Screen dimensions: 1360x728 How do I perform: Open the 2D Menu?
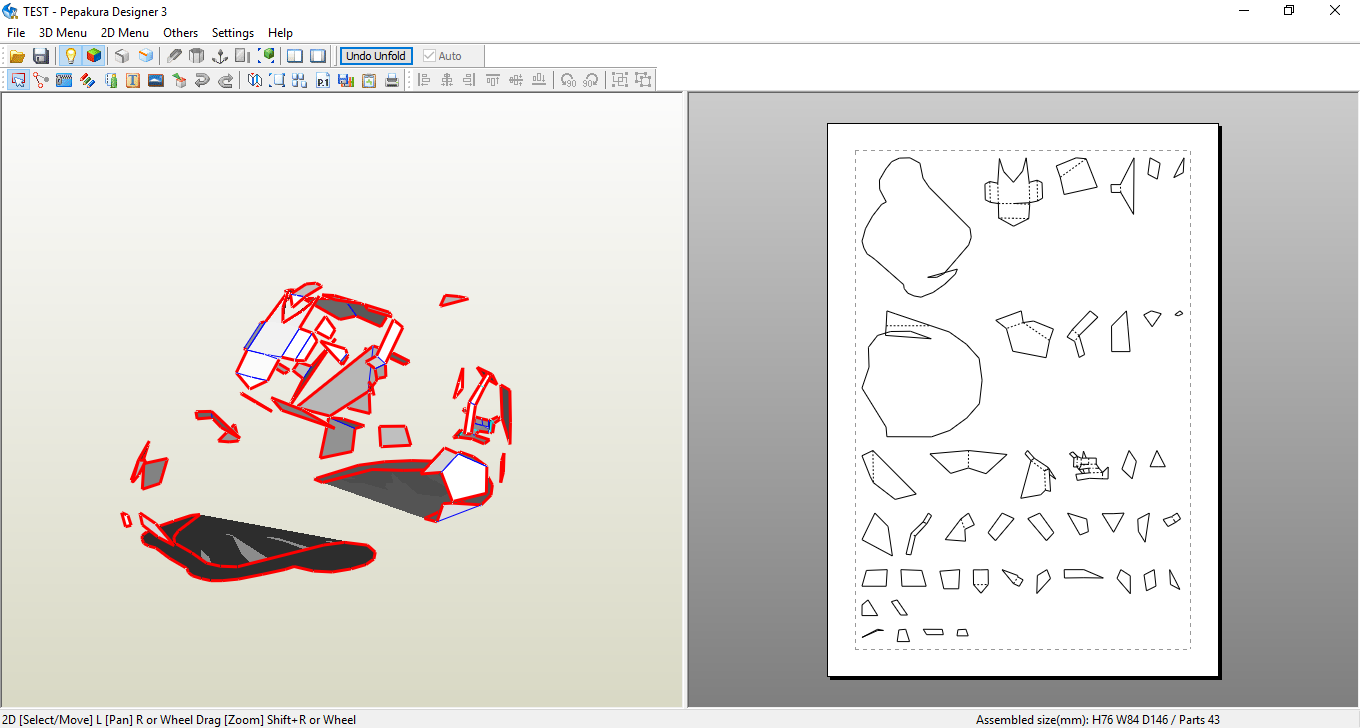(x=125, y=33)
